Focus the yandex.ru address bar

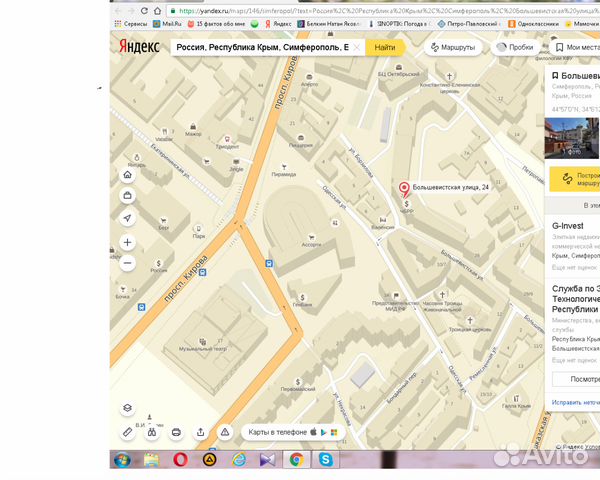(x=383, y=11)
